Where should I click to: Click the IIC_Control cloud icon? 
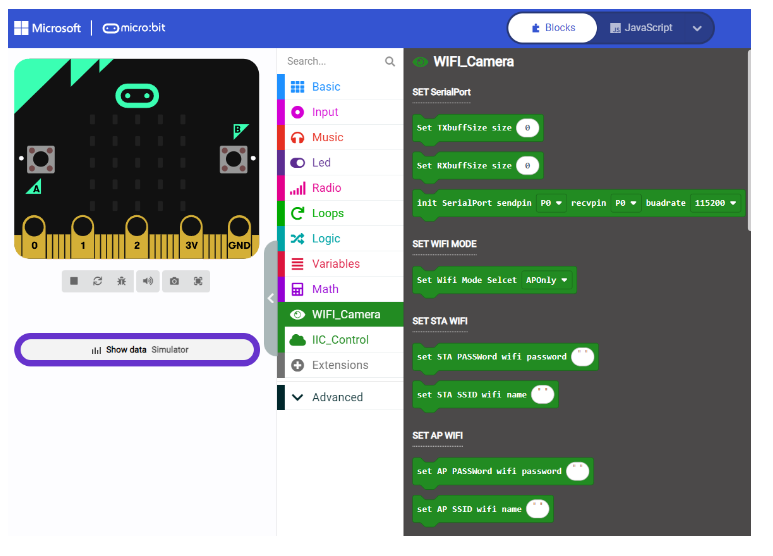pyautogui.click(x=297, y=340)
